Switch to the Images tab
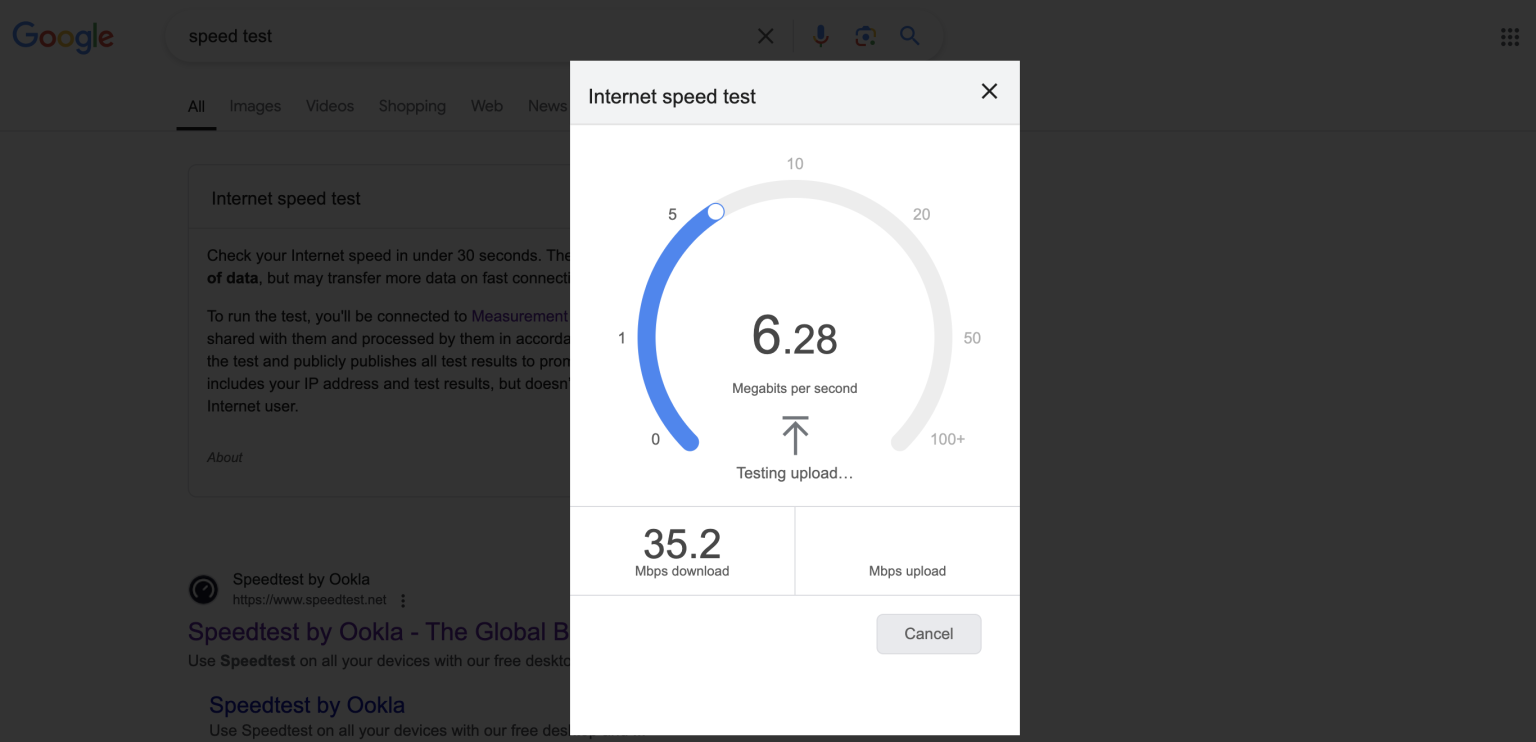1536x742 pixels. pos(255,106)
